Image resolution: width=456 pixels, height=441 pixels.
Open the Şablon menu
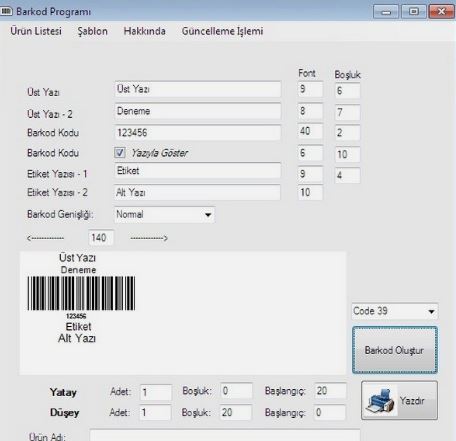pyautogui.click(x=92, y=31)
